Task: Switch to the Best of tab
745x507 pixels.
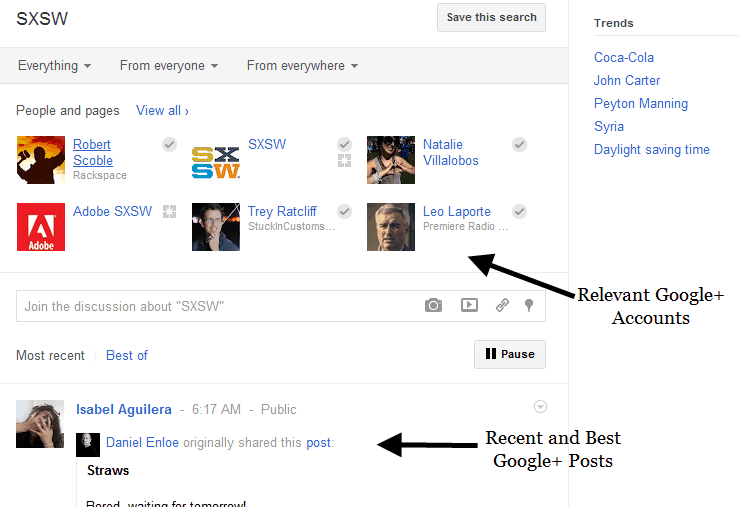Action: 127,355
